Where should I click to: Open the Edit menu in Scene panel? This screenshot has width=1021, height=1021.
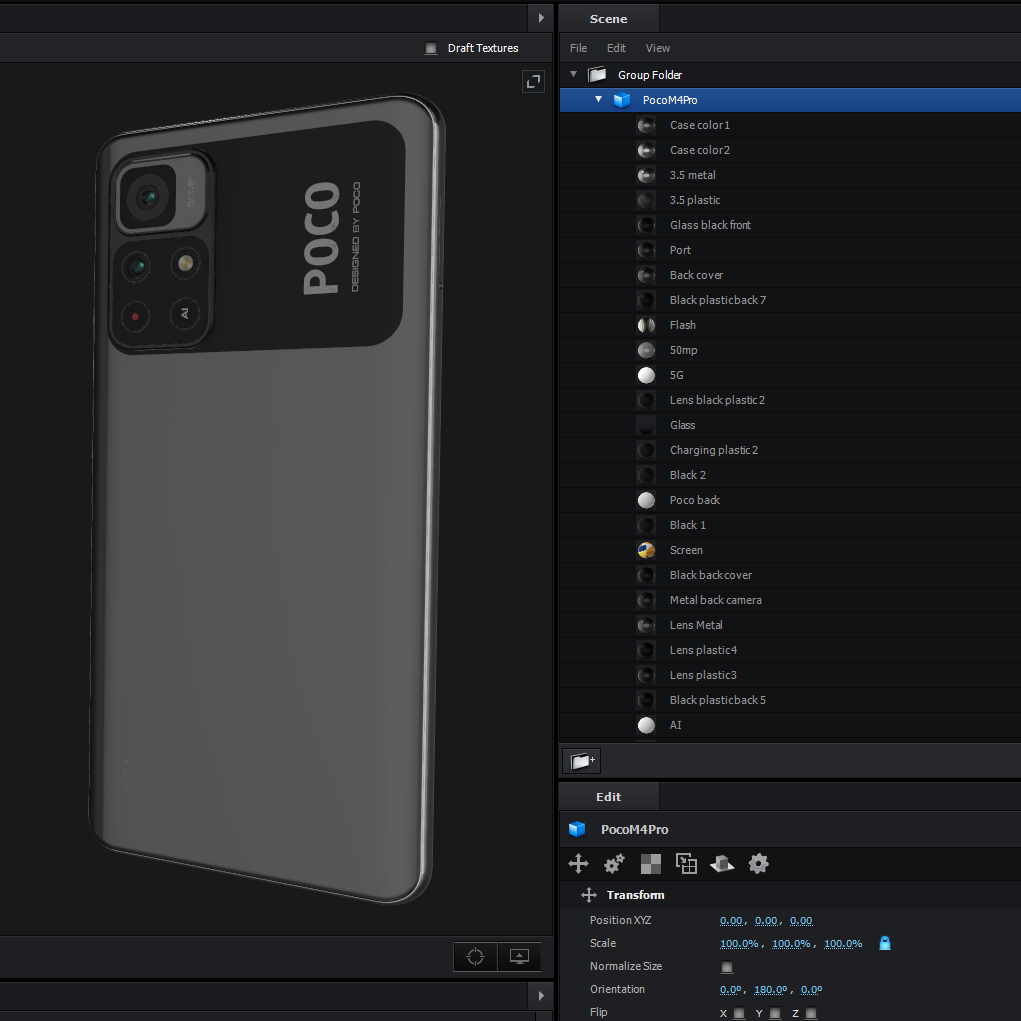click(616, 48)
